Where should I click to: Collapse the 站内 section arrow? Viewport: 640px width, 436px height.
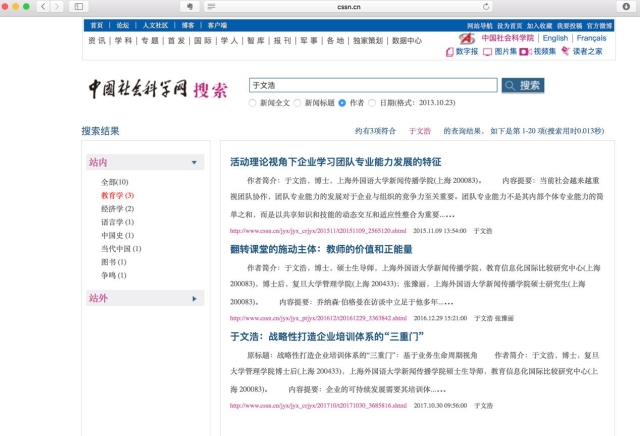(195, 162)
